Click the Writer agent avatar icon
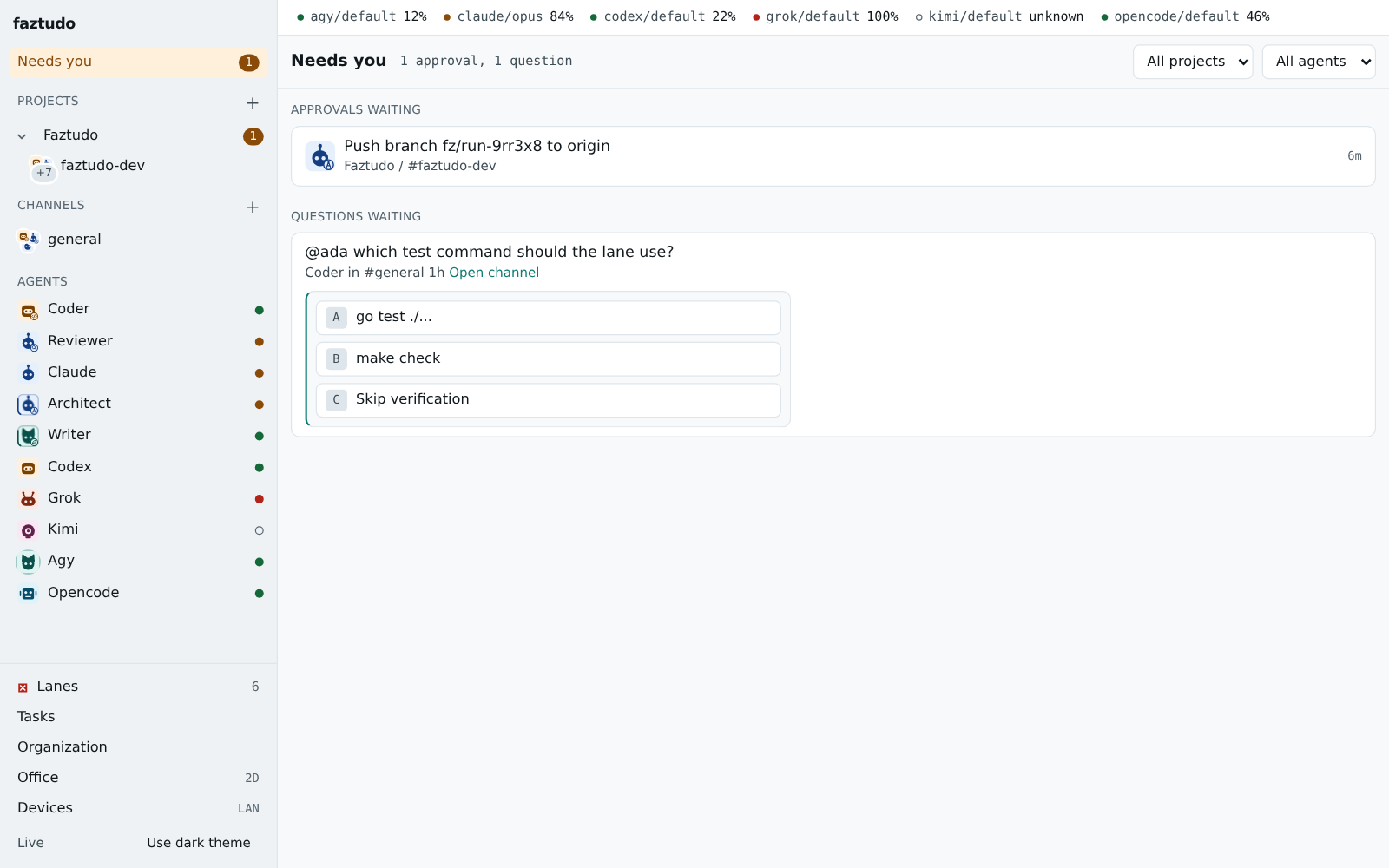Image resolution: width=1389 pixels, height=868 pixels. pyautogui.click(x=29, y=436)
